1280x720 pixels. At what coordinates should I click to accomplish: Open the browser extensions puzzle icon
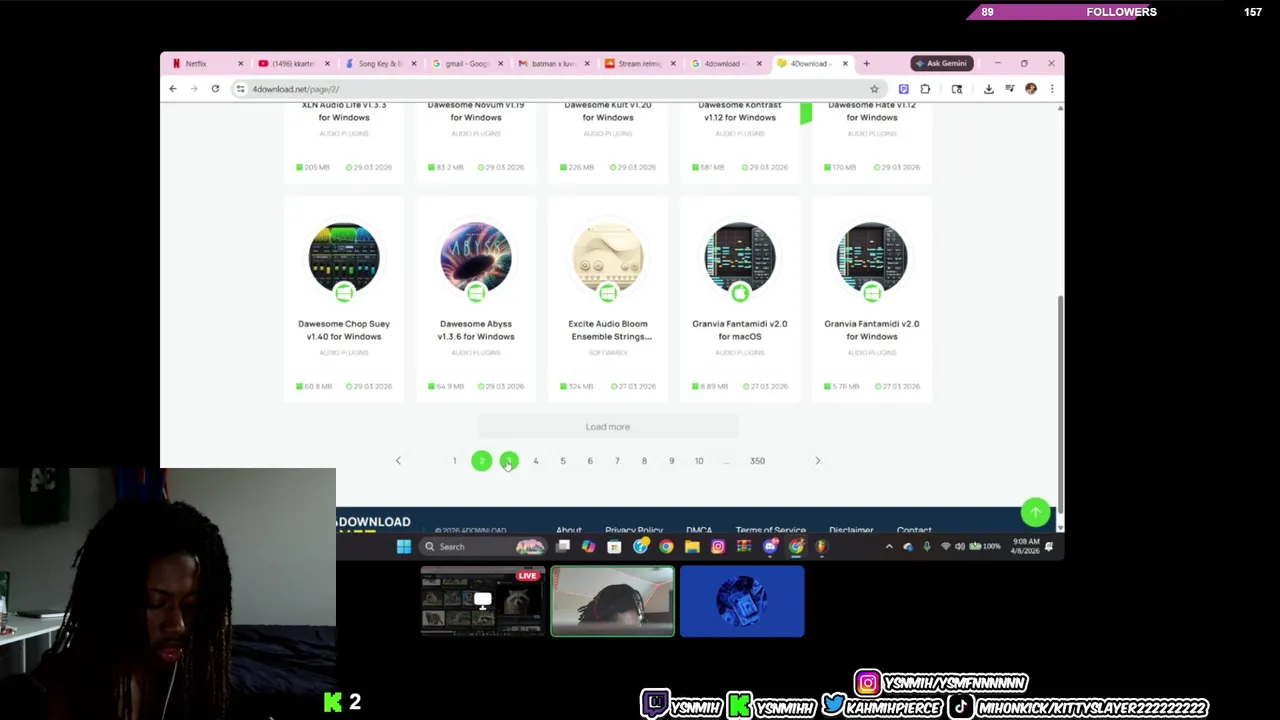pyautogui.click(x=925, y=89)
